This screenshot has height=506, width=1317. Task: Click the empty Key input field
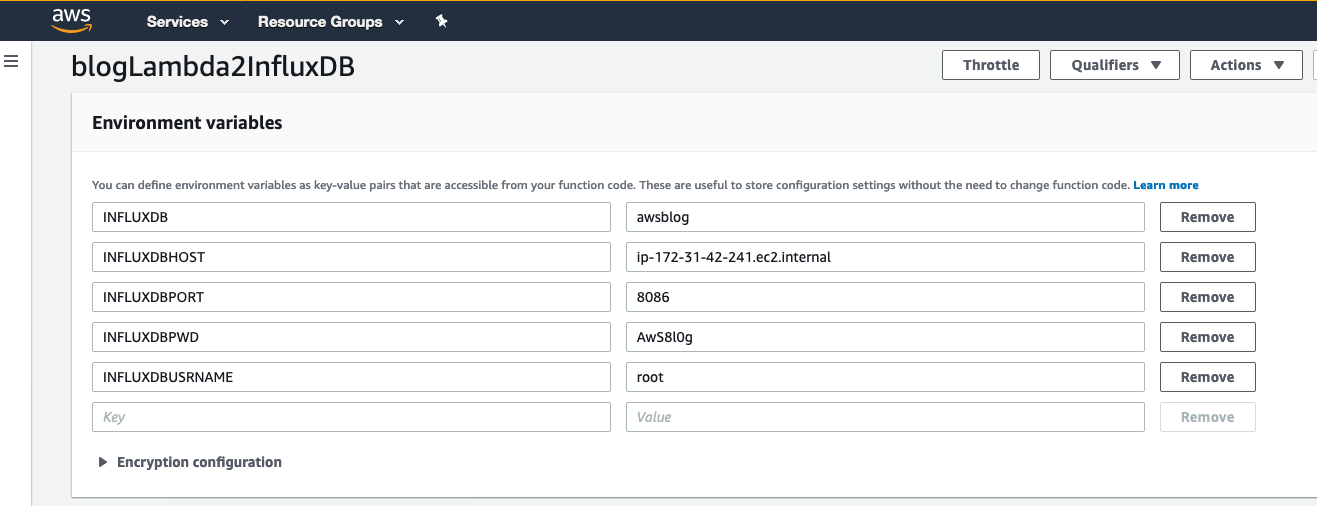pyautogui.click(x=350, y=417)
